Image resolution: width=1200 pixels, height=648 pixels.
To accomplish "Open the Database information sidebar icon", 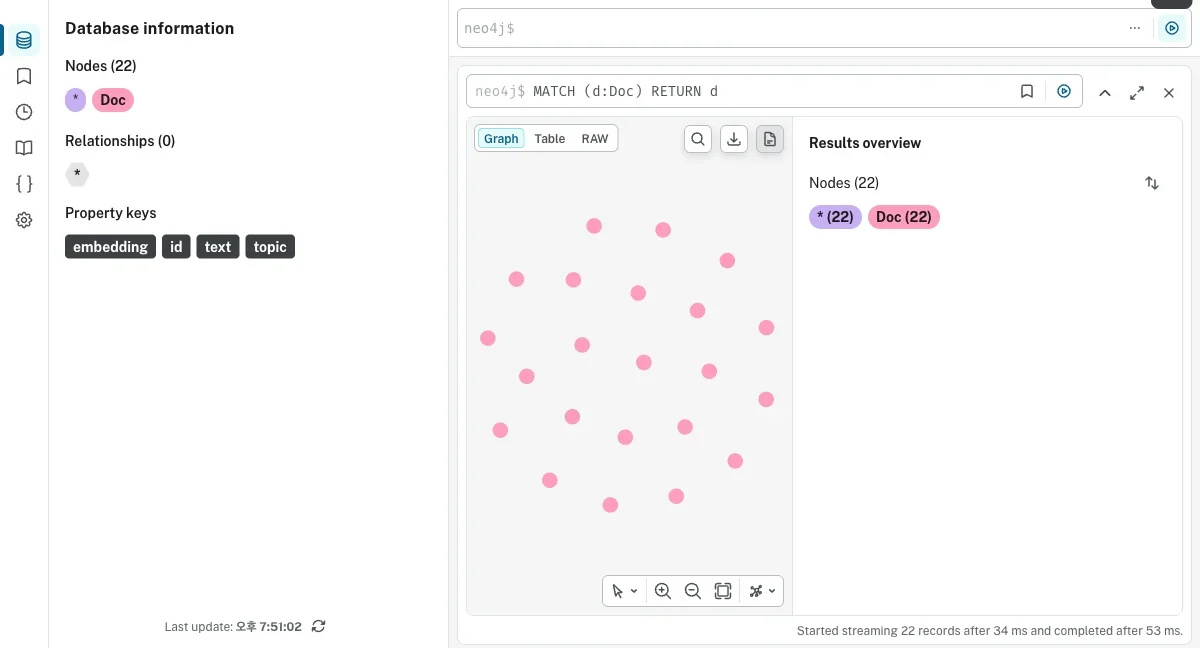I will (x=24, y=40).
